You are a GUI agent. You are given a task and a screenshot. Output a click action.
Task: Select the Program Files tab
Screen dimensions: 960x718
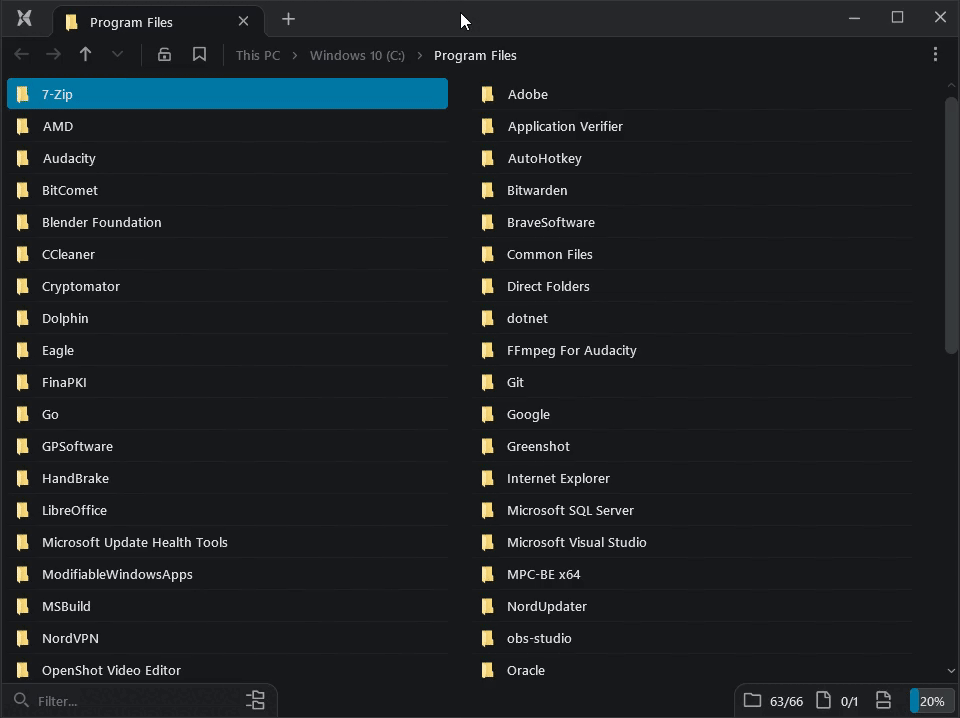(x=159, y=21)
